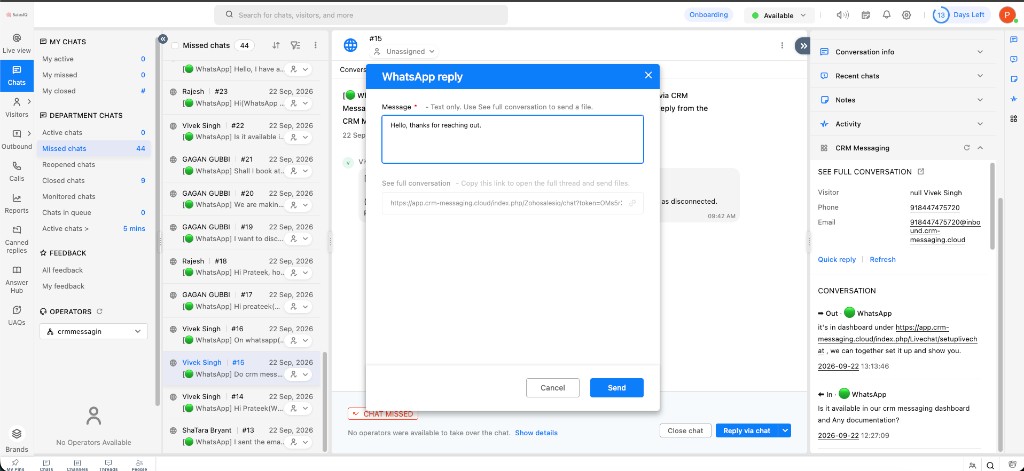Open the widgets grid icon on right rail

pos(1014,118)
